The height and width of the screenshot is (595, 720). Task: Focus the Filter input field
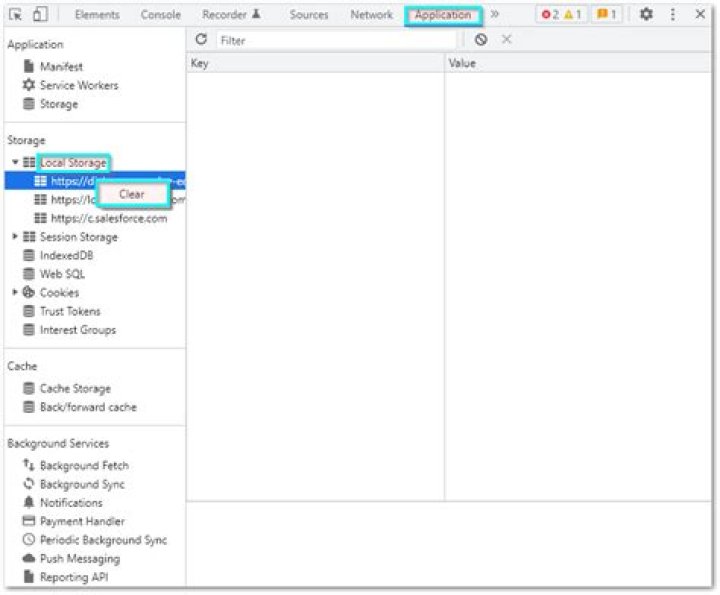336,40
